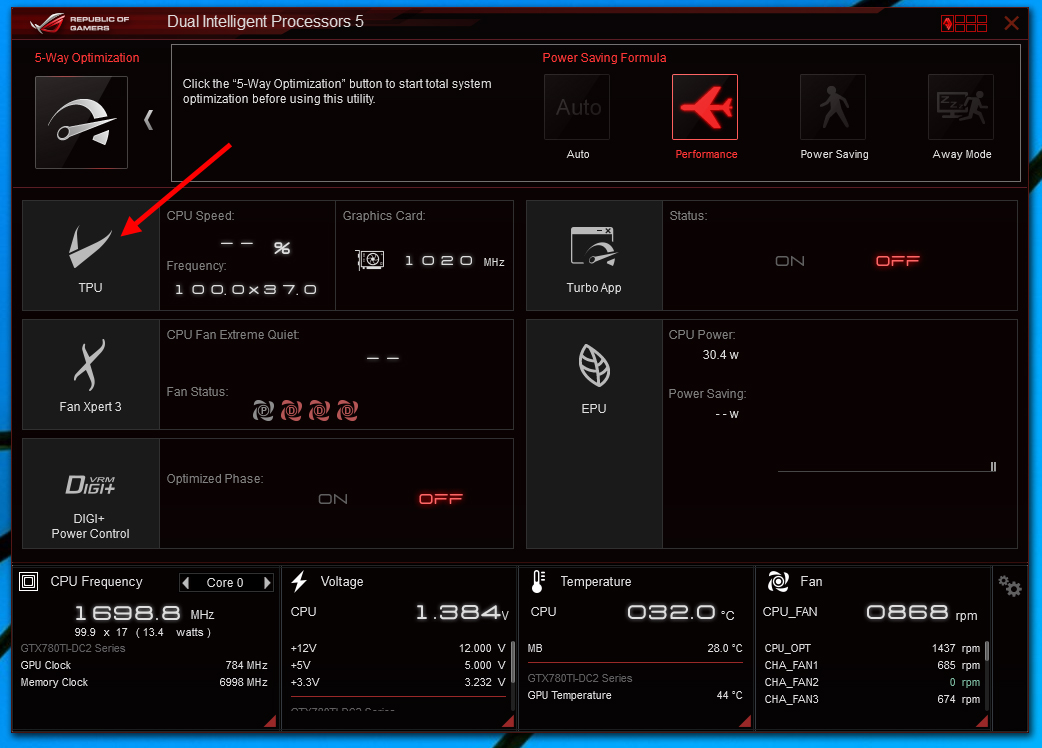Screen dimensions: 1042x748
Task: Click the Memory Clock row
Action: 144,682
